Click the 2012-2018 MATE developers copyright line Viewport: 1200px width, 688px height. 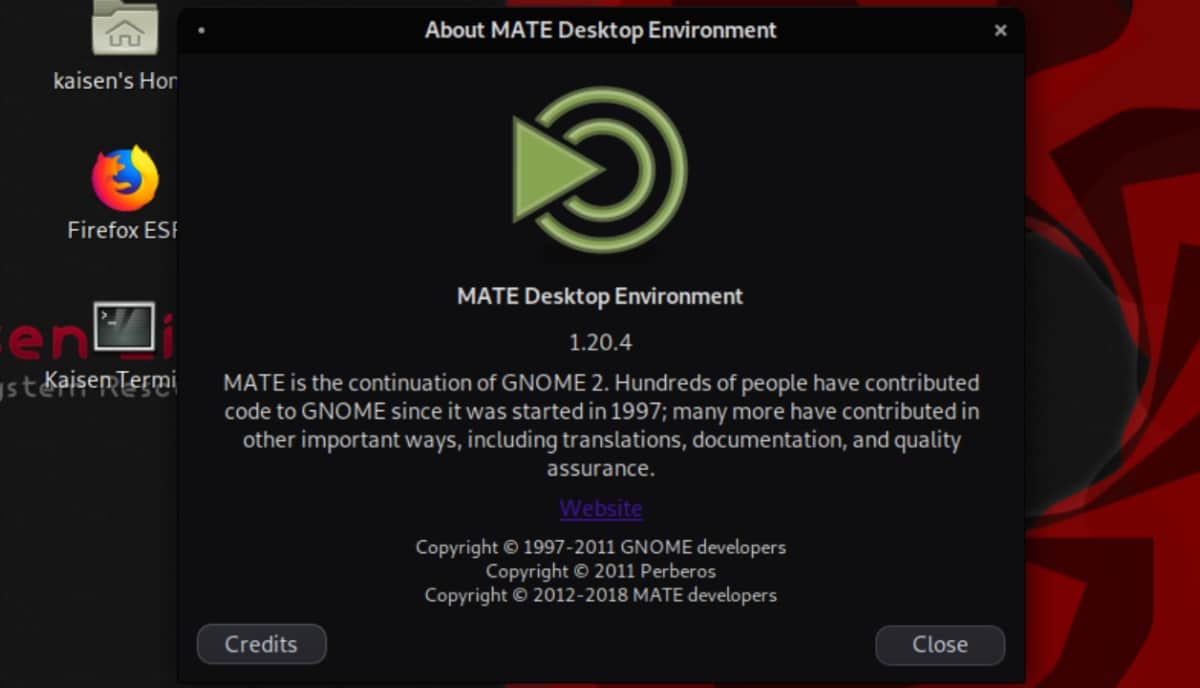click(600, 596)
